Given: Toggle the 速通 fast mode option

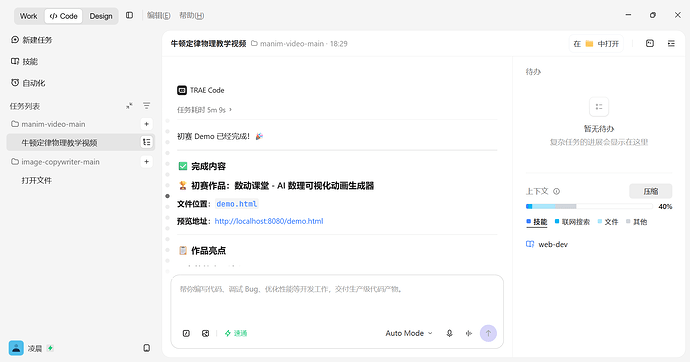Looking at the screenshot, I should (236, 333).
